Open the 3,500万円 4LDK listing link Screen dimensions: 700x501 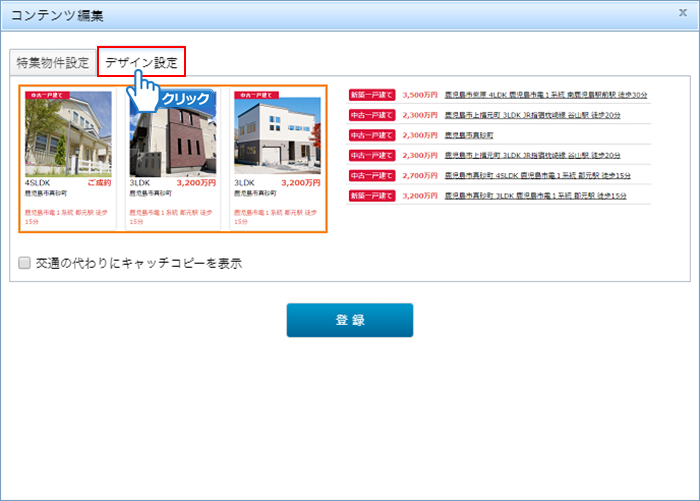(x=546, y=95)
